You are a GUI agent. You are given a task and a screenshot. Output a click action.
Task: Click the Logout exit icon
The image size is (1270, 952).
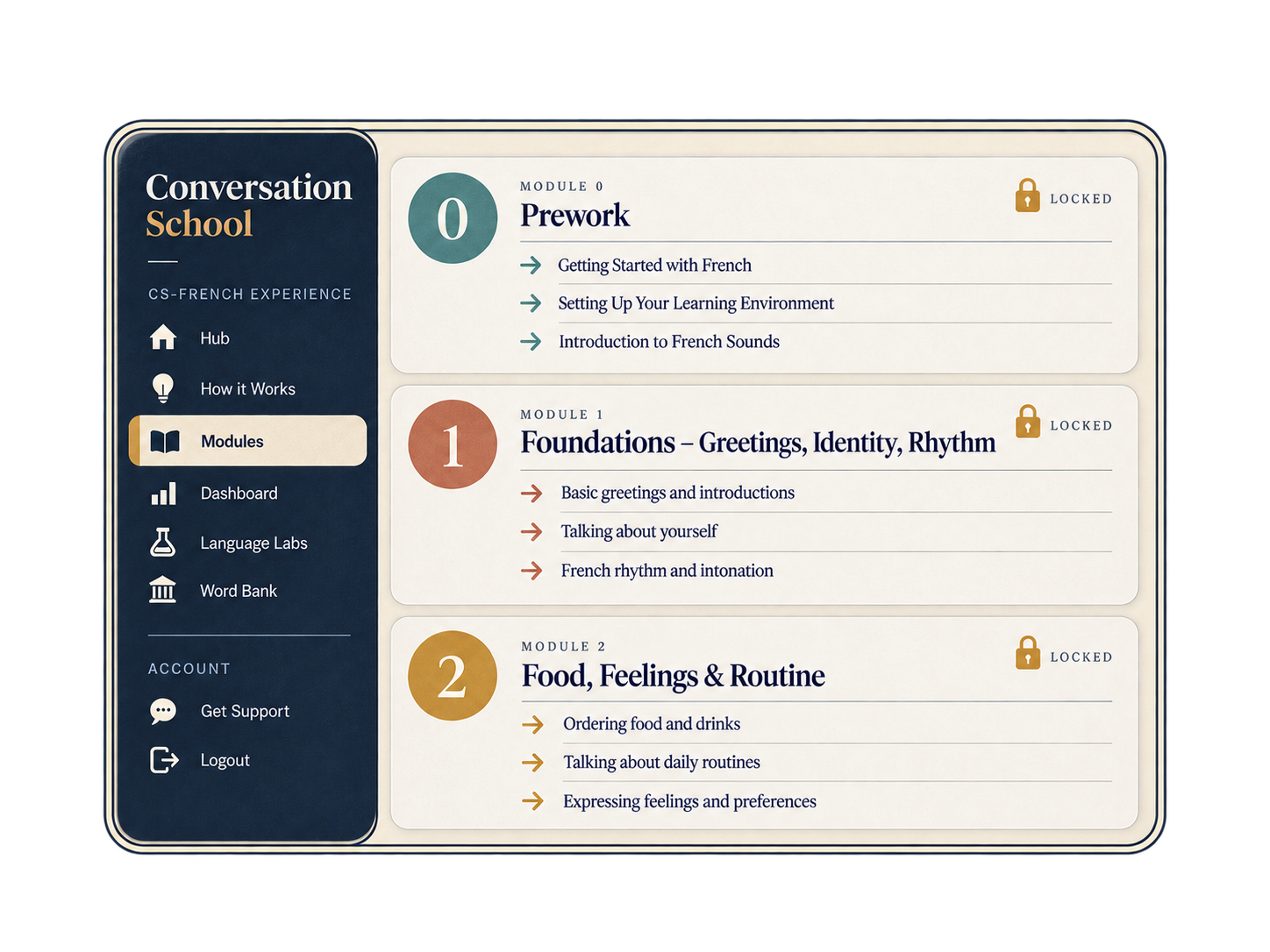164,760
